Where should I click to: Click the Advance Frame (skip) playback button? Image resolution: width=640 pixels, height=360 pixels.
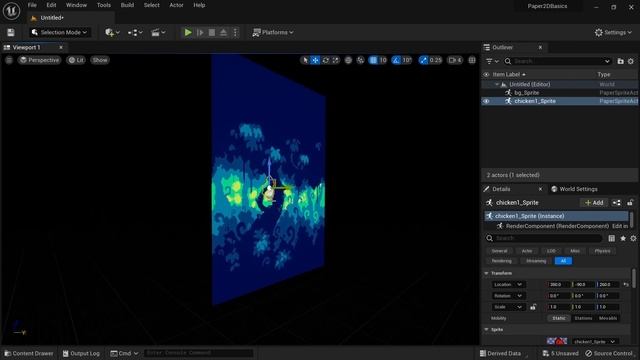click(200, 32)
